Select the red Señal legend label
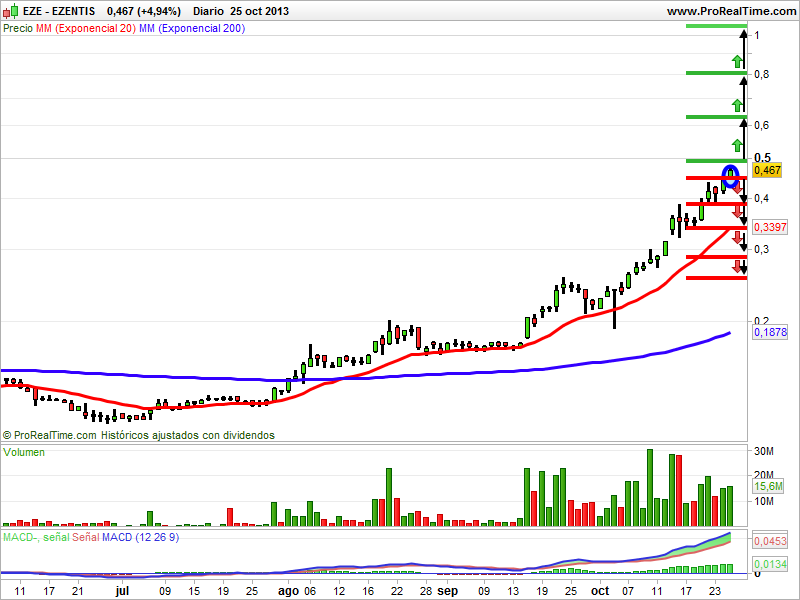The height and width of the screenshot is (600, 800). pyautogui.click(x=86, y=537)
